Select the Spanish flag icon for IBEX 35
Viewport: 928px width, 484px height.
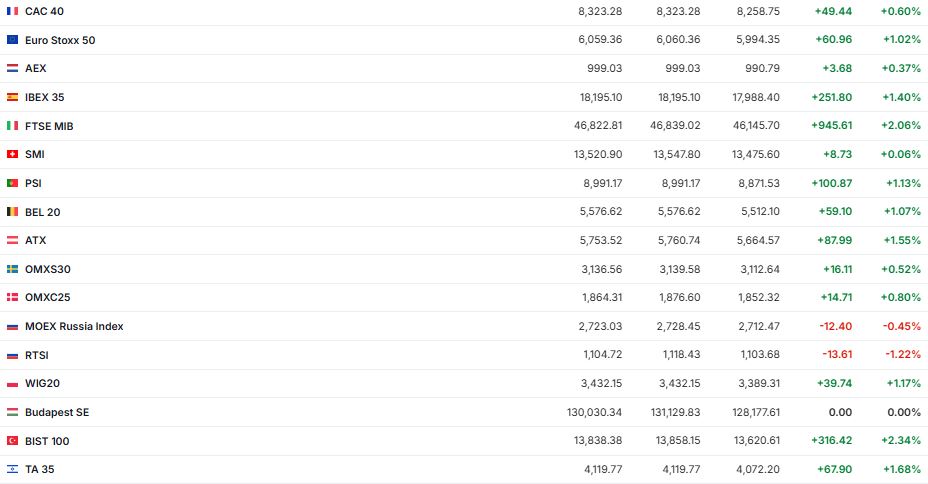coord(12,97)
